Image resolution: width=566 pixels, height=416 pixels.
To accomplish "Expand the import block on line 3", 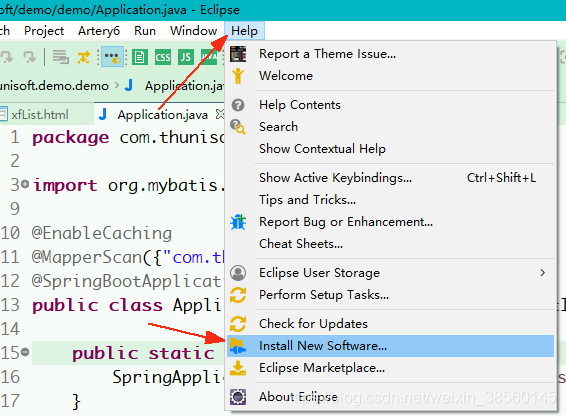I will 25,184.
